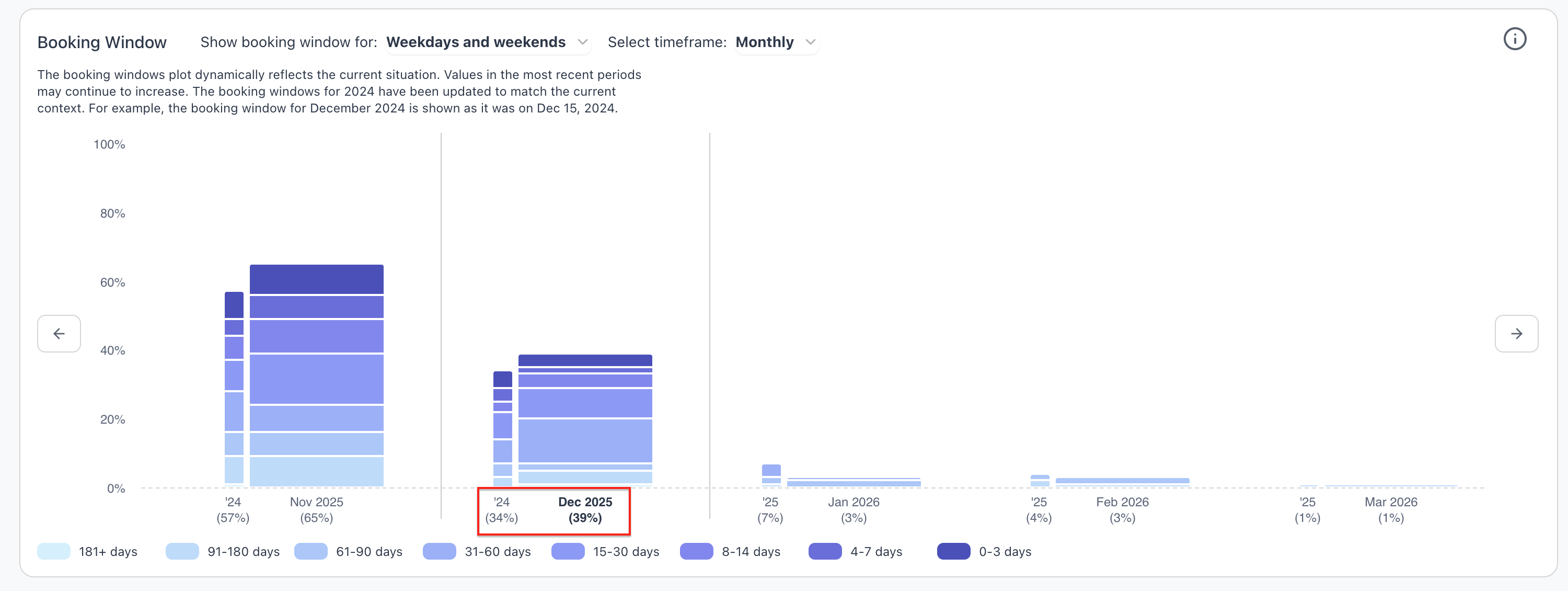Click the chevron beside Monthly
The image size is (1568, 591).
(810, 42)
